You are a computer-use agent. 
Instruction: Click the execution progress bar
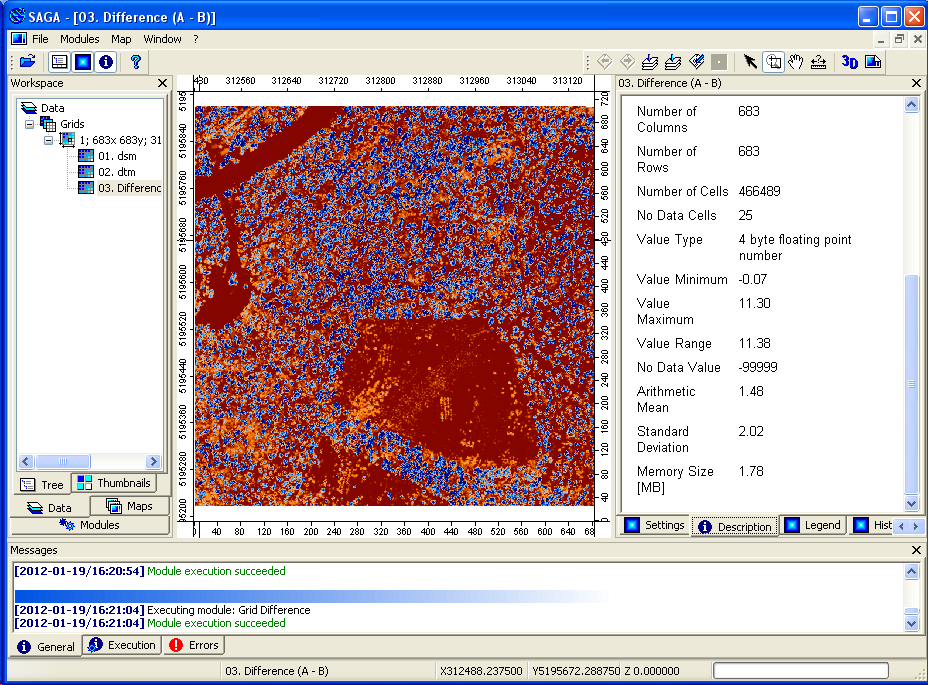[800, 670]
